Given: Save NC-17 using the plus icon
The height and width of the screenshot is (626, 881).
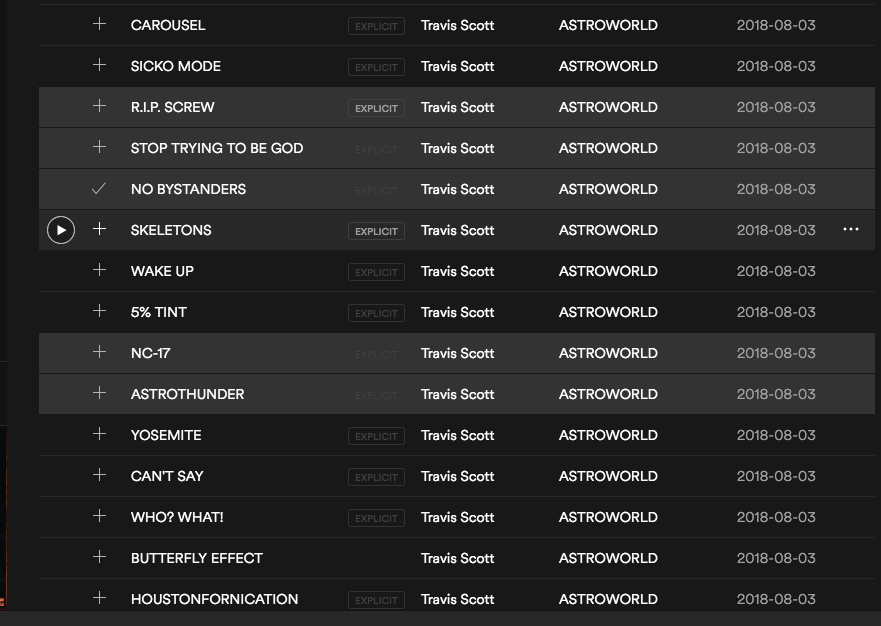Looking at the screenshot, I should tap(99, 352).
